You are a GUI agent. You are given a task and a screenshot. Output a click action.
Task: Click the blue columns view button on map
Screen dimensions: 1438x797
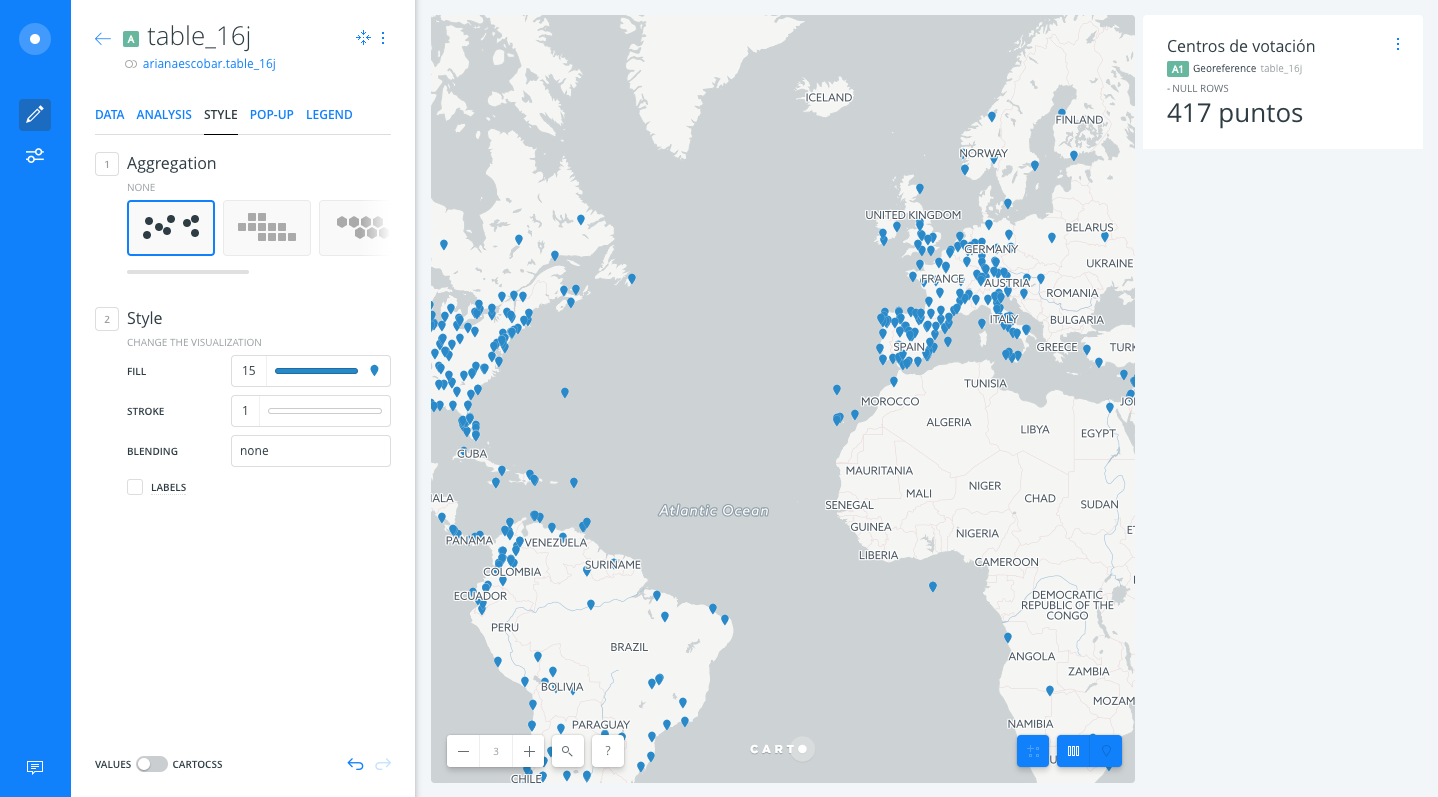[1073, 751]
